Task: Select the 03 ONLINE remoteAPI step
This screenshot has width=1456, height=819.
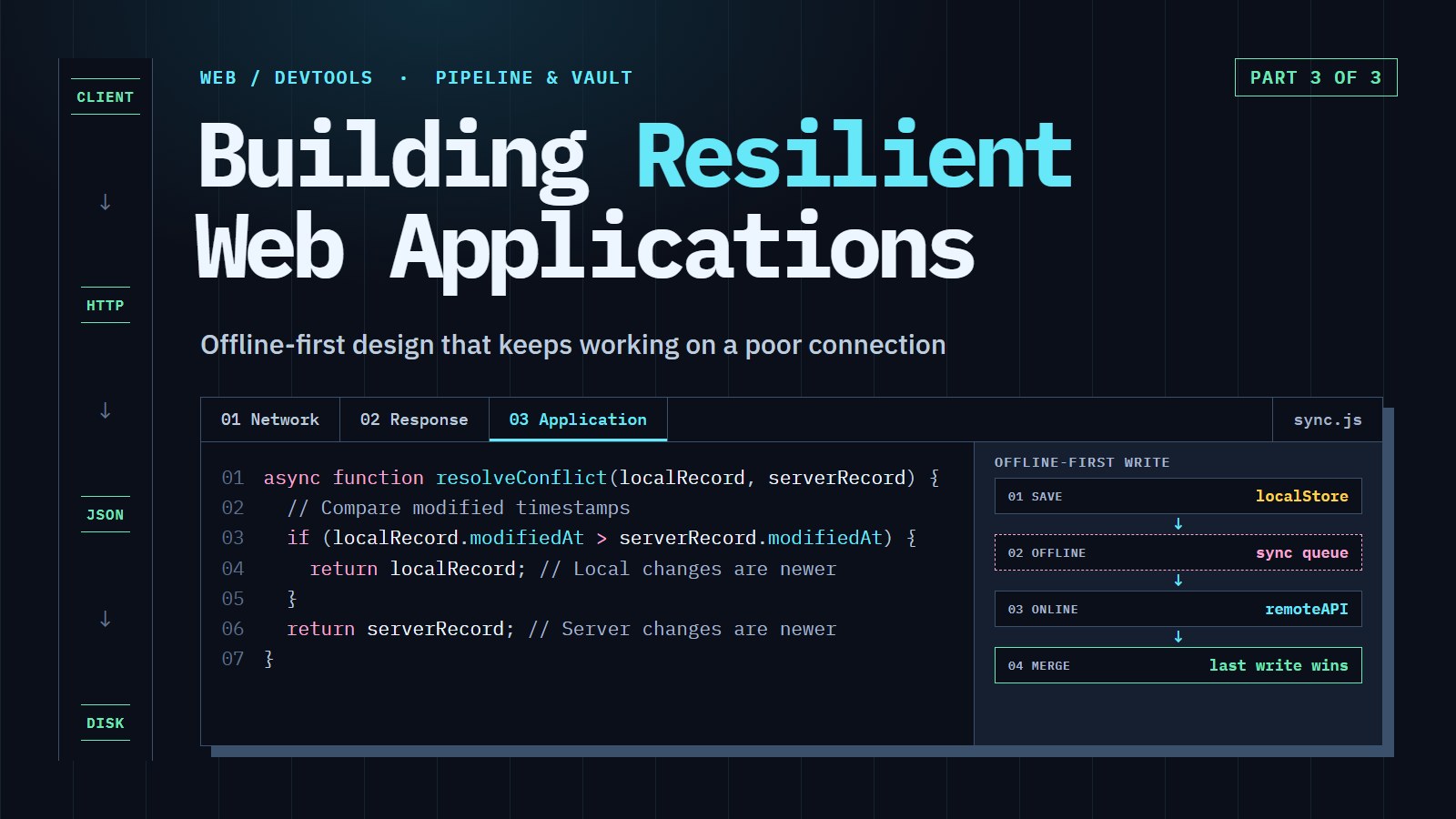Action: [1178, 609]
